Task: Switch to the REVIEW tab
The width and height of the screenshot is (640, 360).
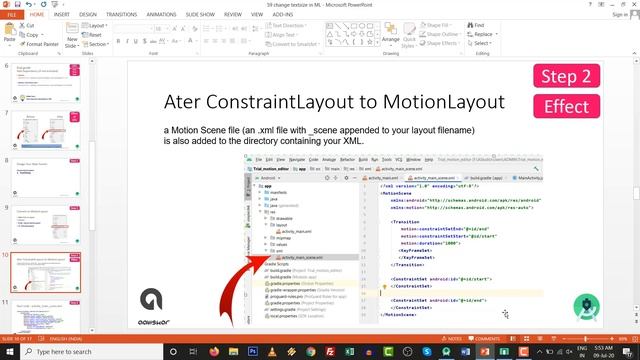Action: click(x=233, y=15)
